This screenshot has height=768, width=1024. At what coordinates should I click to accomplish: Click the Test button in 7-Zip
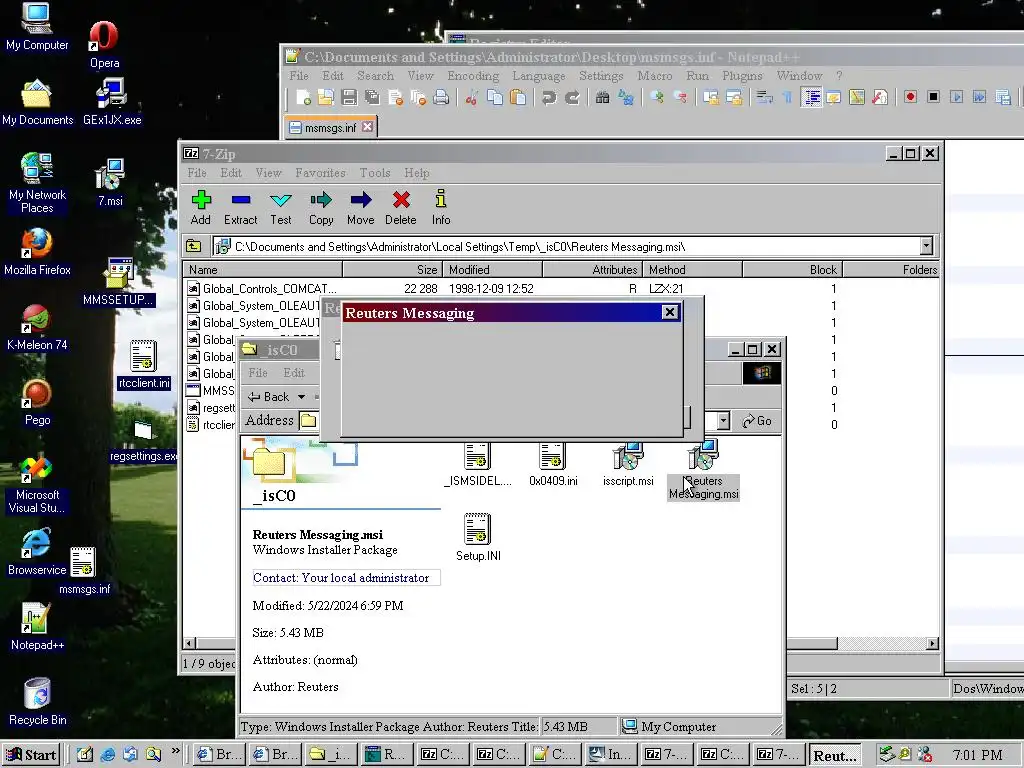click(x=281, y=208)
